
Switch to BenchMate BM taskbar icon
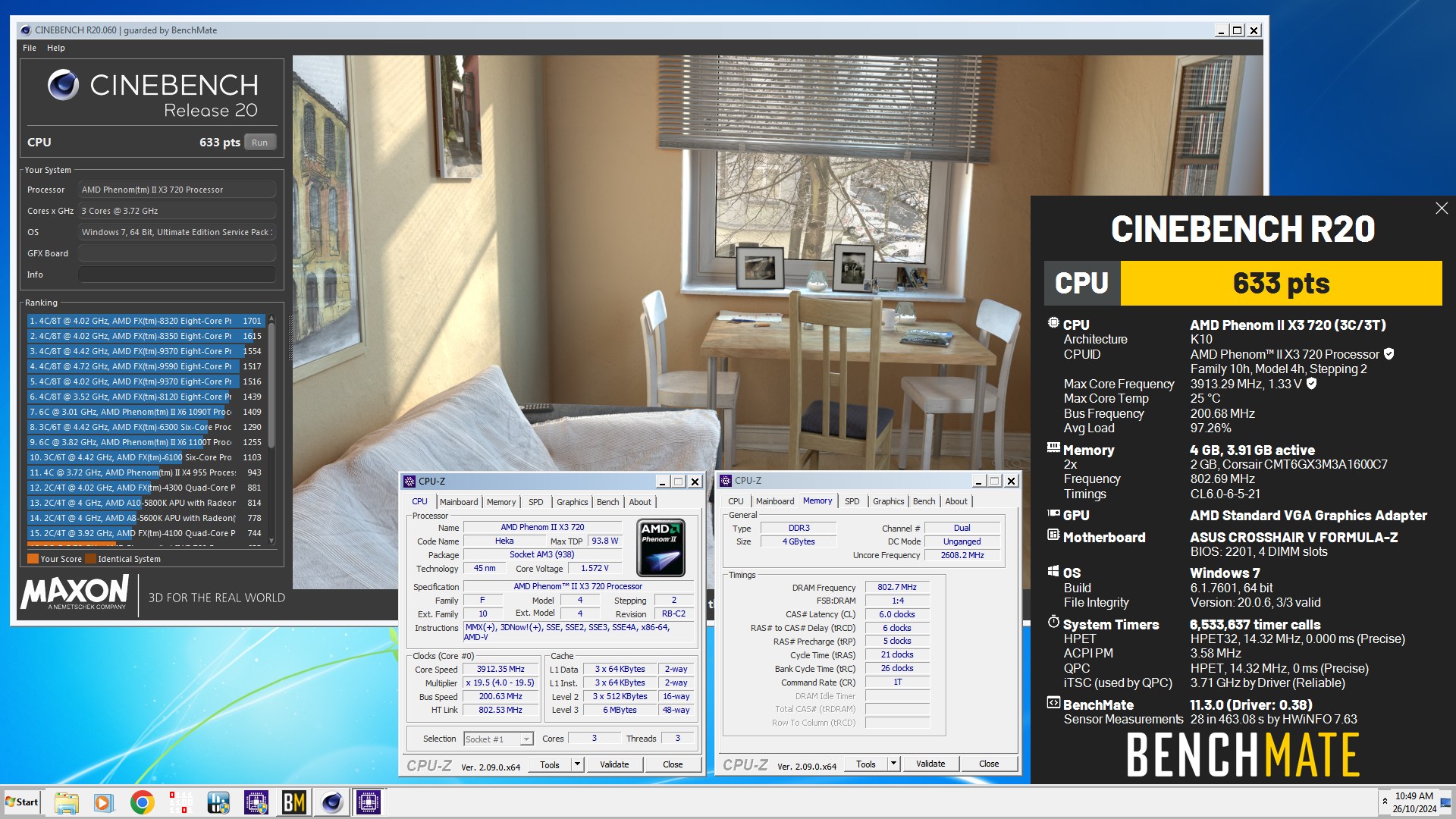click(293, 802)
